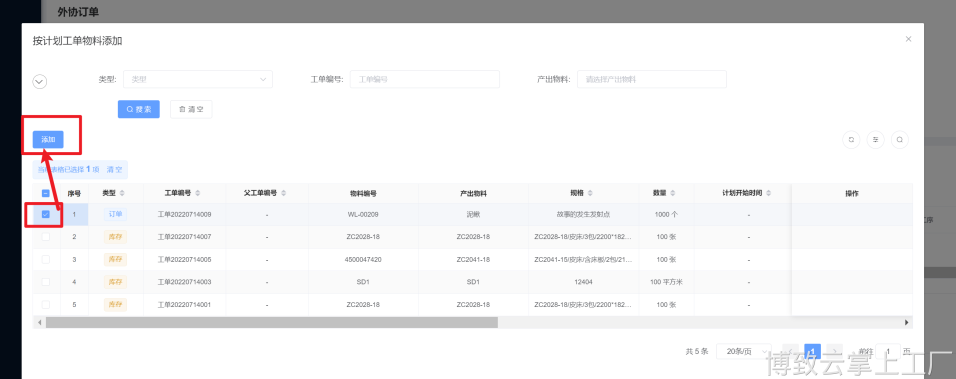The image size is (956, 379).
Task: Click the horizontal scrollbar thumb
Action: [x=271, y=322]
